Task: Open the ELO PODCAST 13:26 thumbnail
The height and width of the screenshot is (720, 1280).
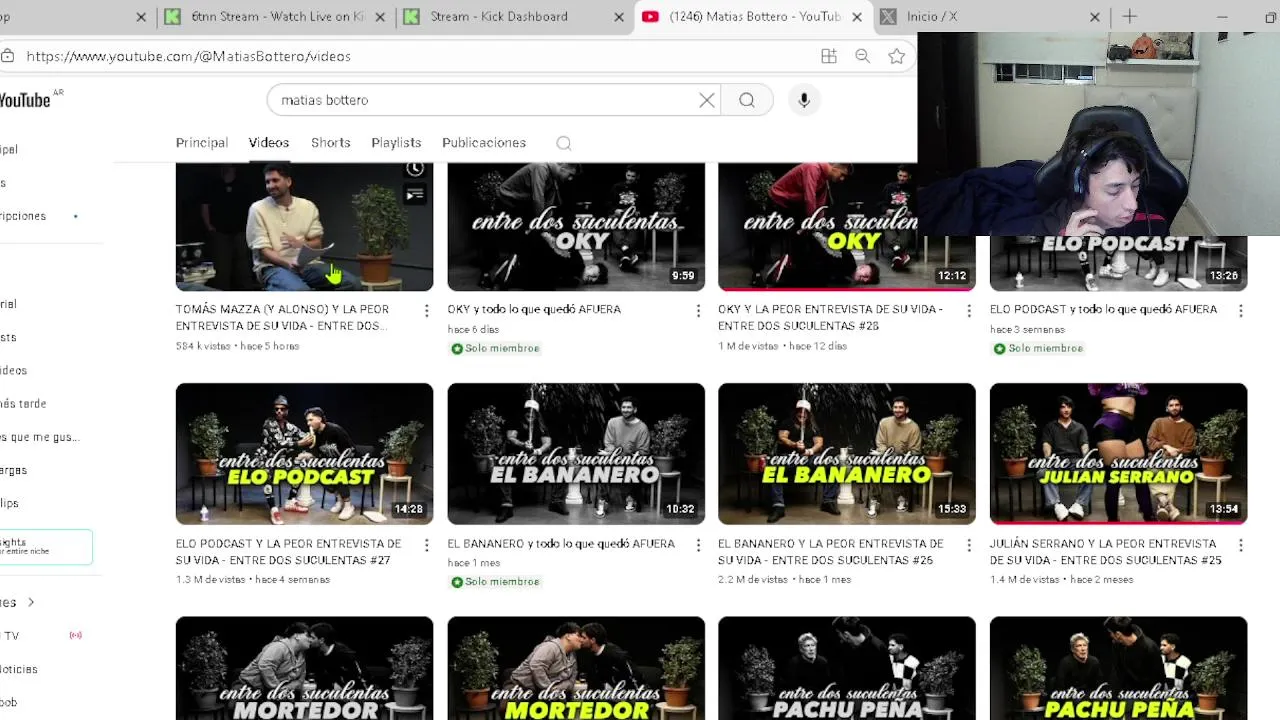Action: (1118, 263)
